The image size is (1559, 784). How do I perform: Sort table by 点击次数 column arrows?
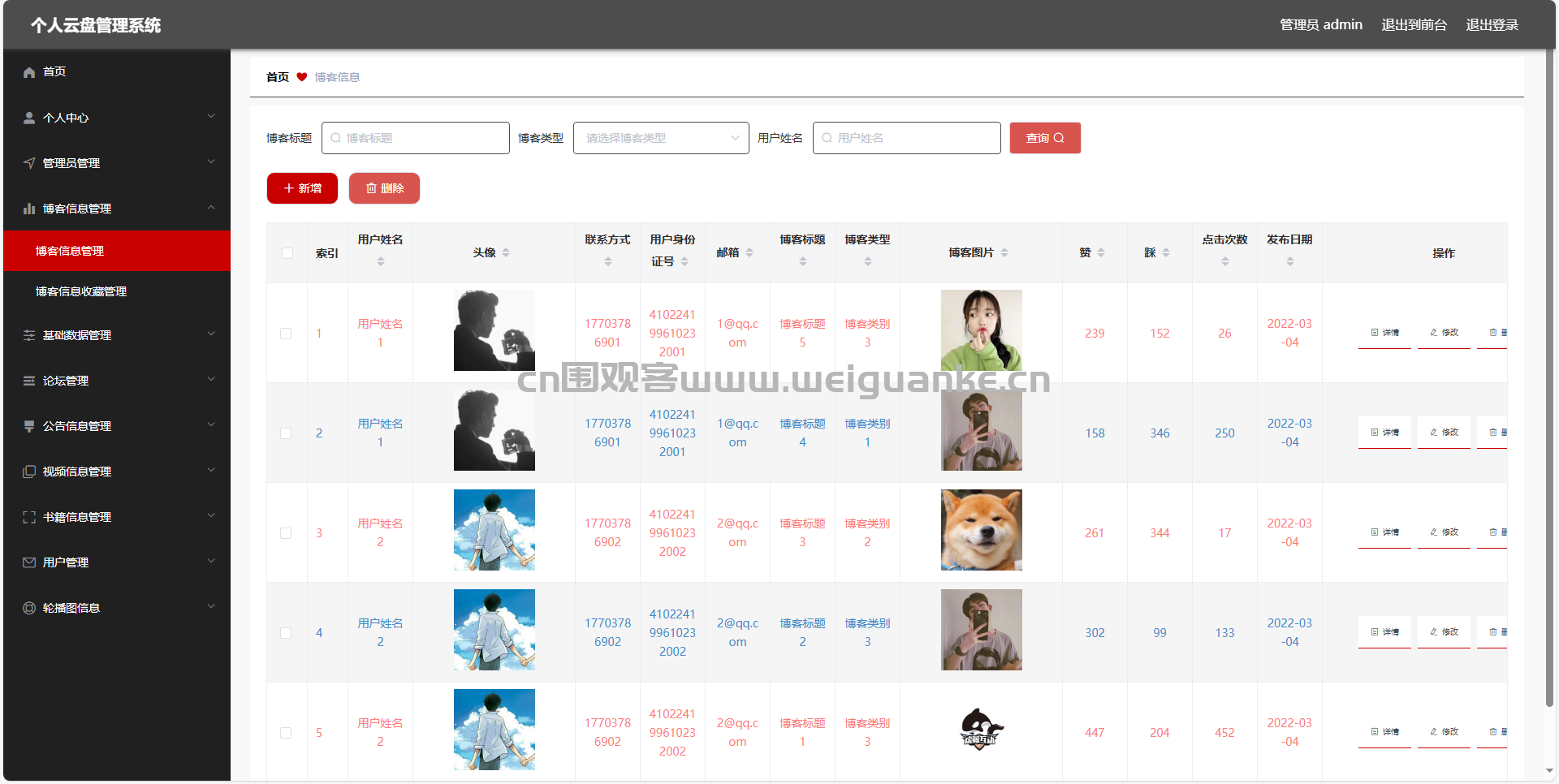pyautogui.click(x=1225, y=261)
